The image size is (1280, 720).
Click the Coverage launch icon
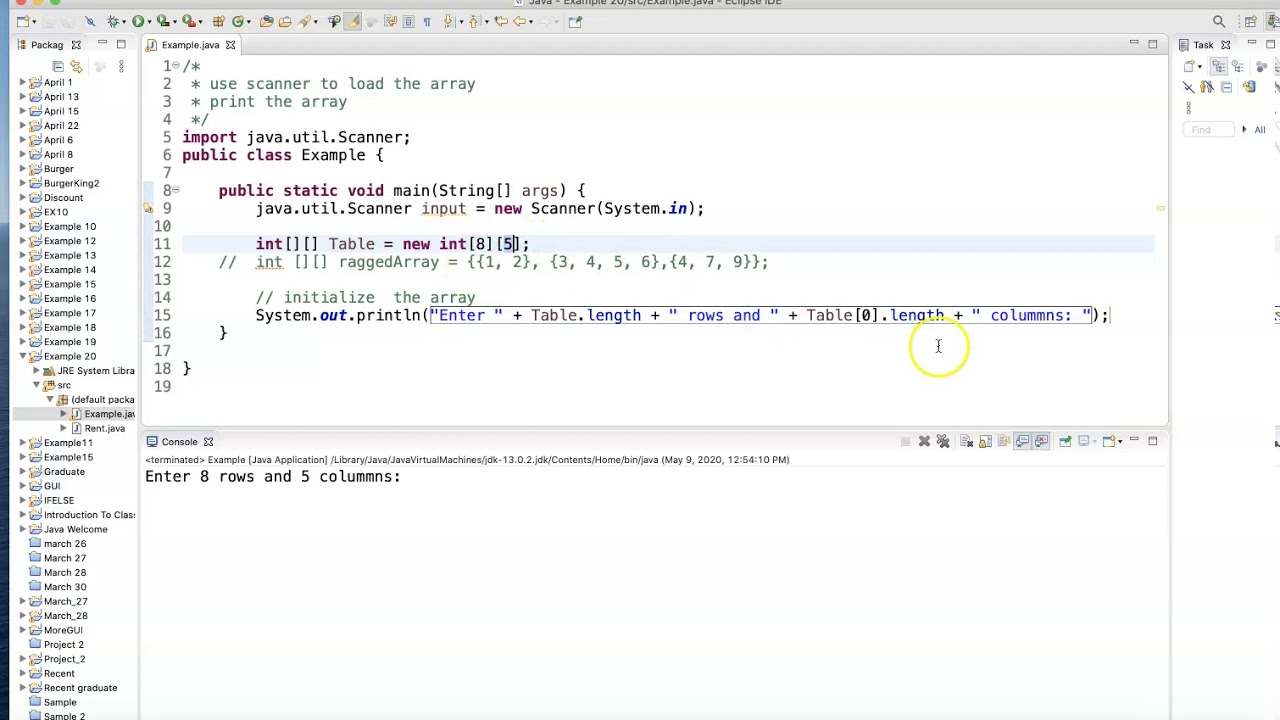pos(162,21)
